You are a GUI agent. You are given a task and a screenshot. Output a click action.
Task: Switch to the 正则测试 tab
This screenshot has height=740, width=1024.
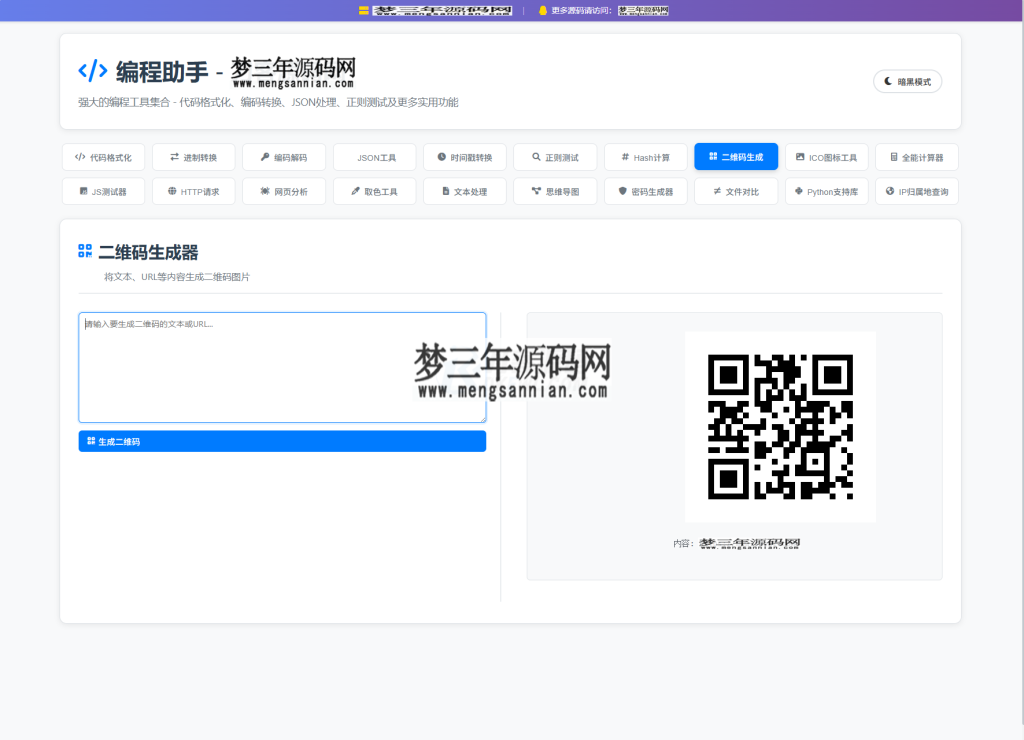pos(555,156)
